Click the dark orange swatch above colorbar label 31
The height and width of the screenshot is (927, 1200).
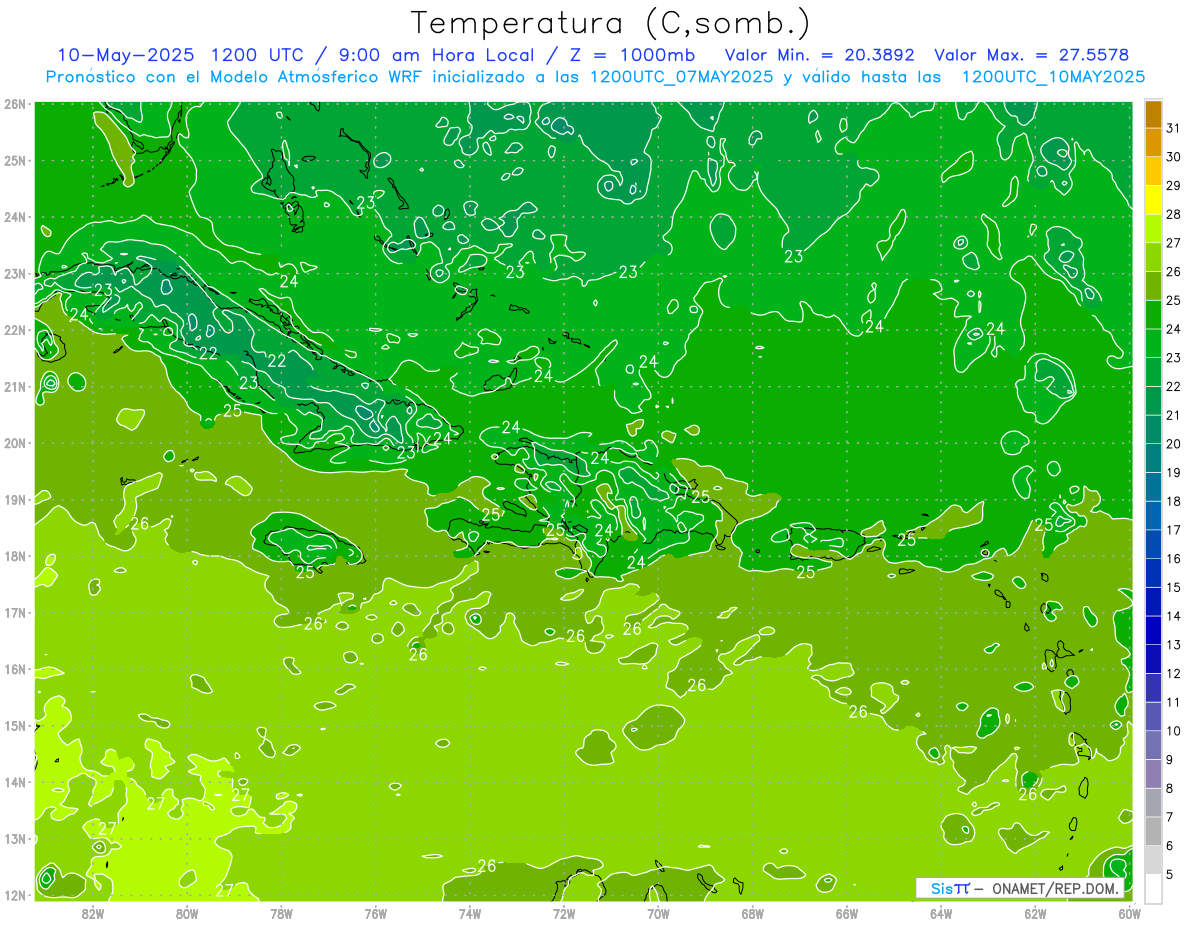click(x=1153, y=114)
